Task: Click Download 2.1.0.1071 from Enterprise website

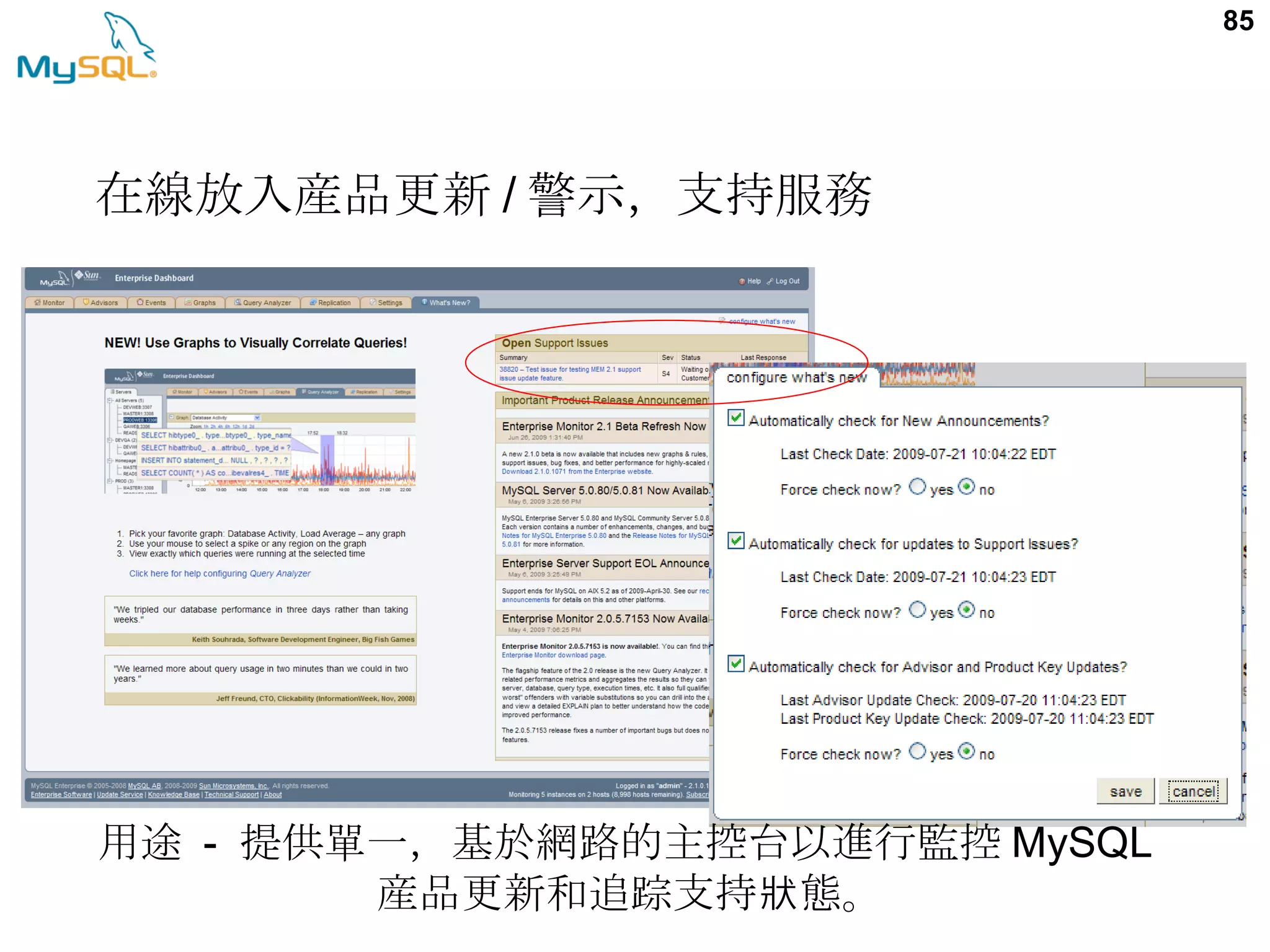Action: coord(577,472)
